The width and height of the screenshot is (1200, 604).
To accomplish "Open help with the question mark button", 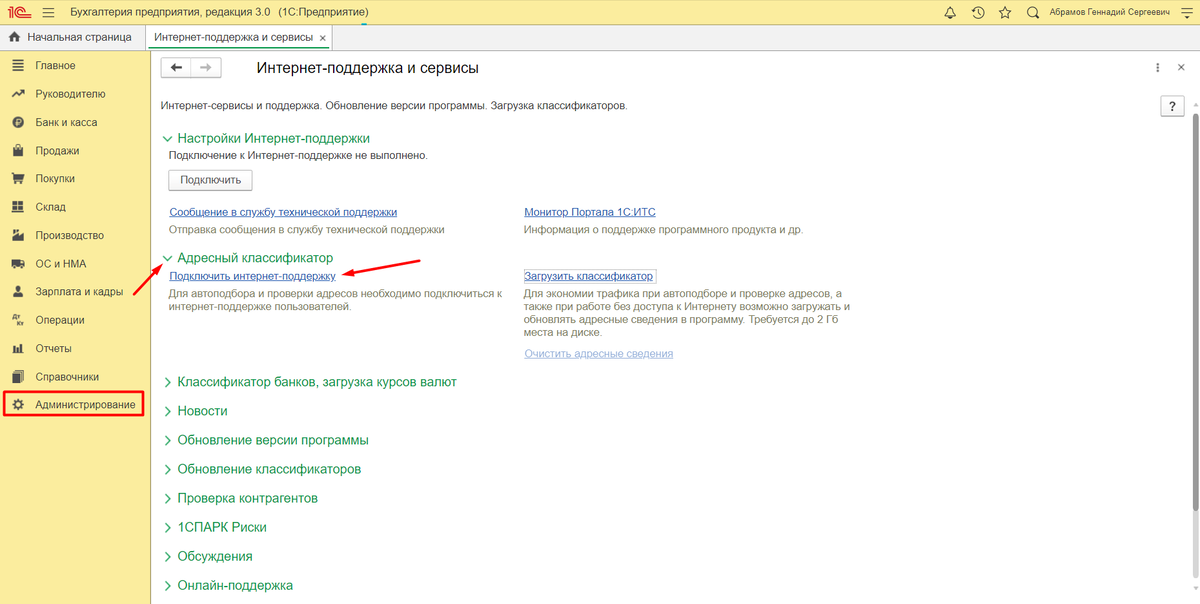I will (1172, 106).
